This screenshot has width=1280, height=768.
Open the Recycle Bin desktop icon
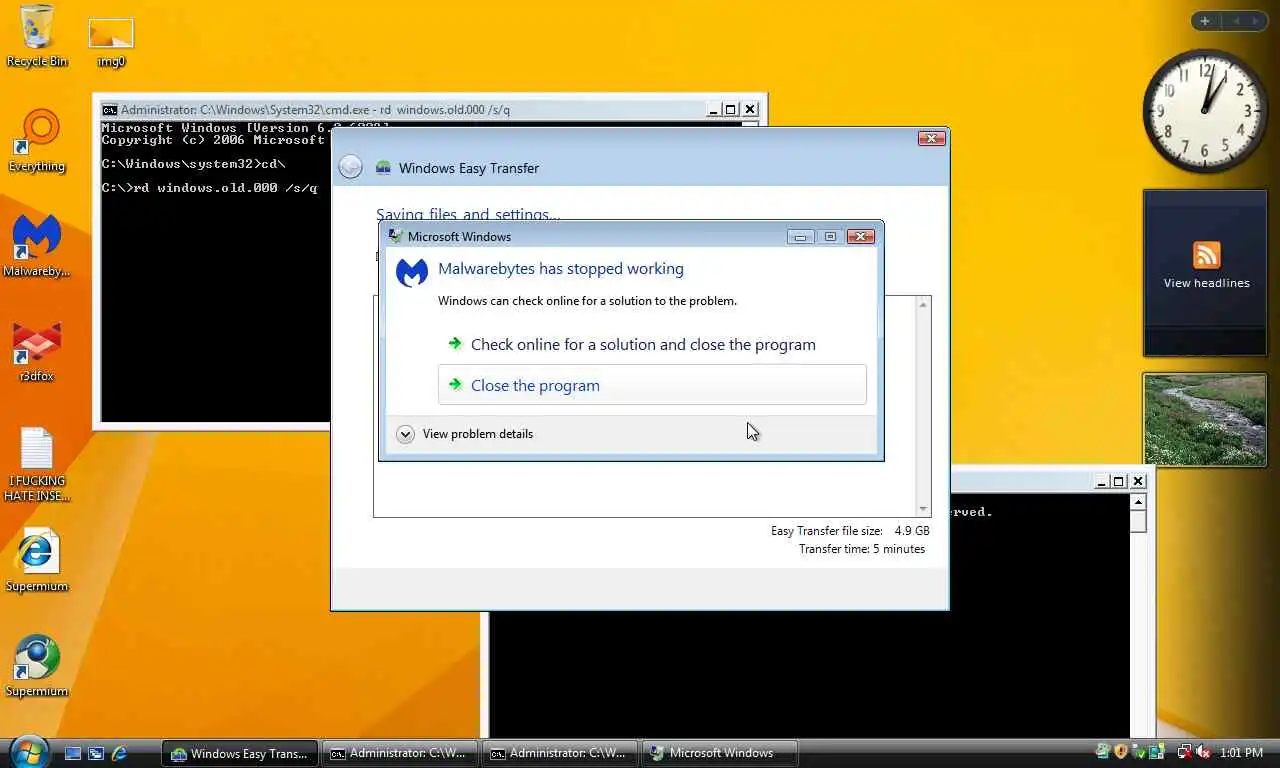(37, 36)
